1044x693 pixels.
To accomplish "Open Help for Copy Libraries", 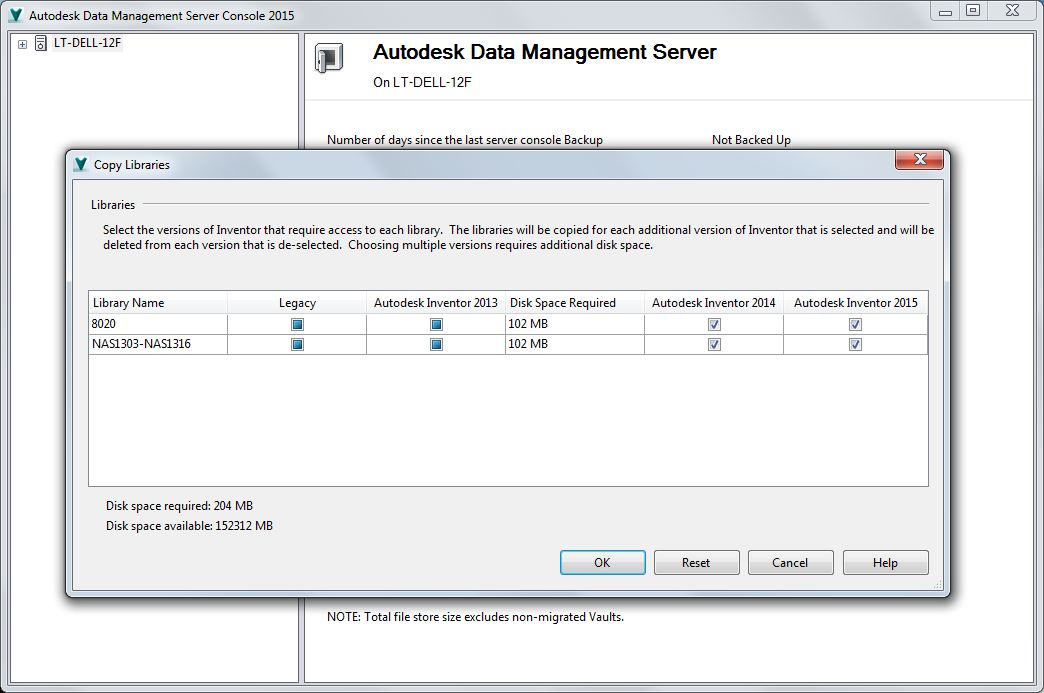I will coord(886,563).
